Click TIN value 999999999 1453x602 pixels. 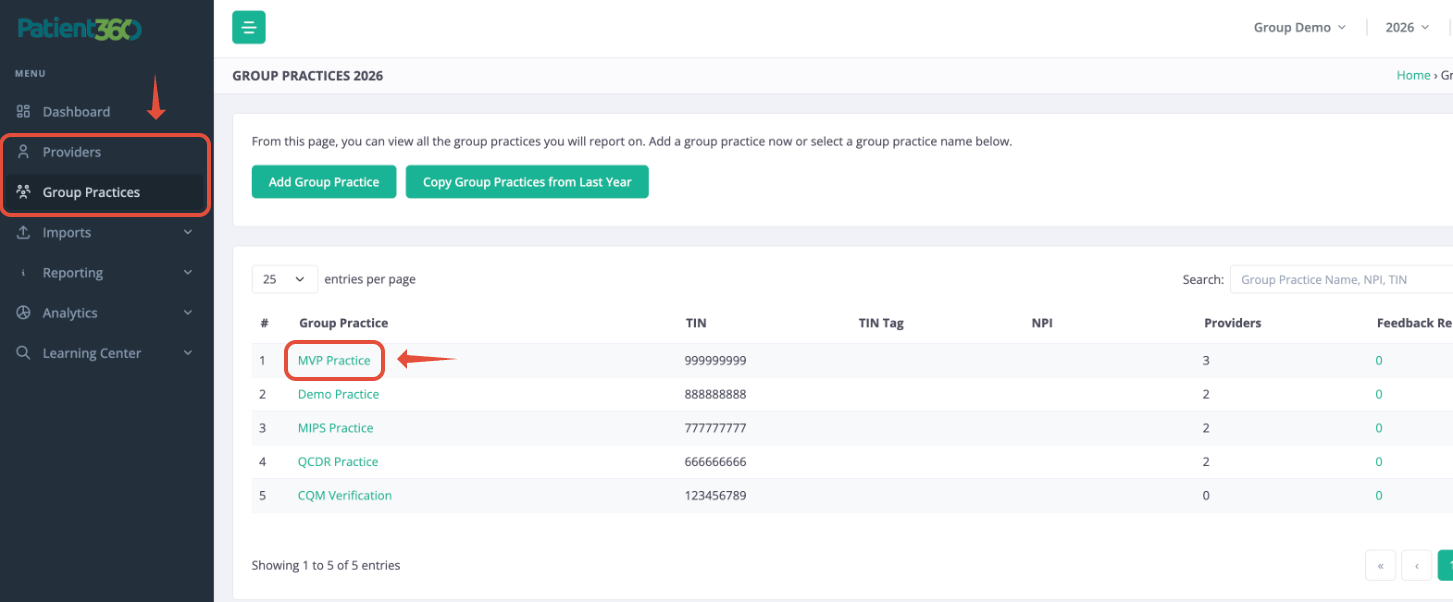[716, 360]
